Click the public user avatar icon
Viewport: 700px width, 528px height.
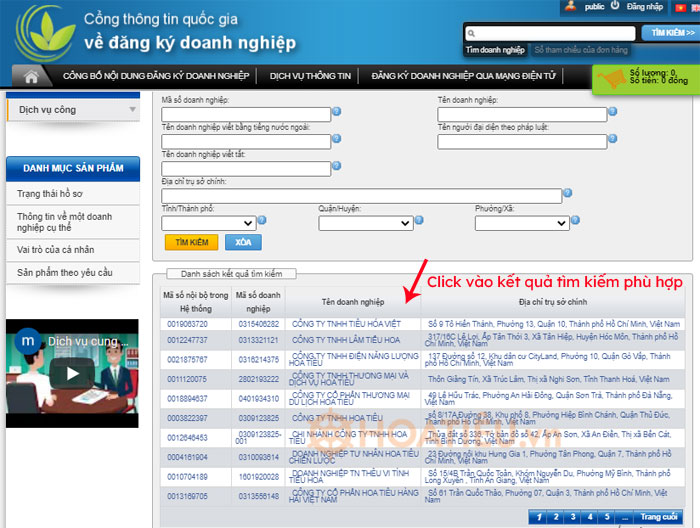(x=568, y=6)
